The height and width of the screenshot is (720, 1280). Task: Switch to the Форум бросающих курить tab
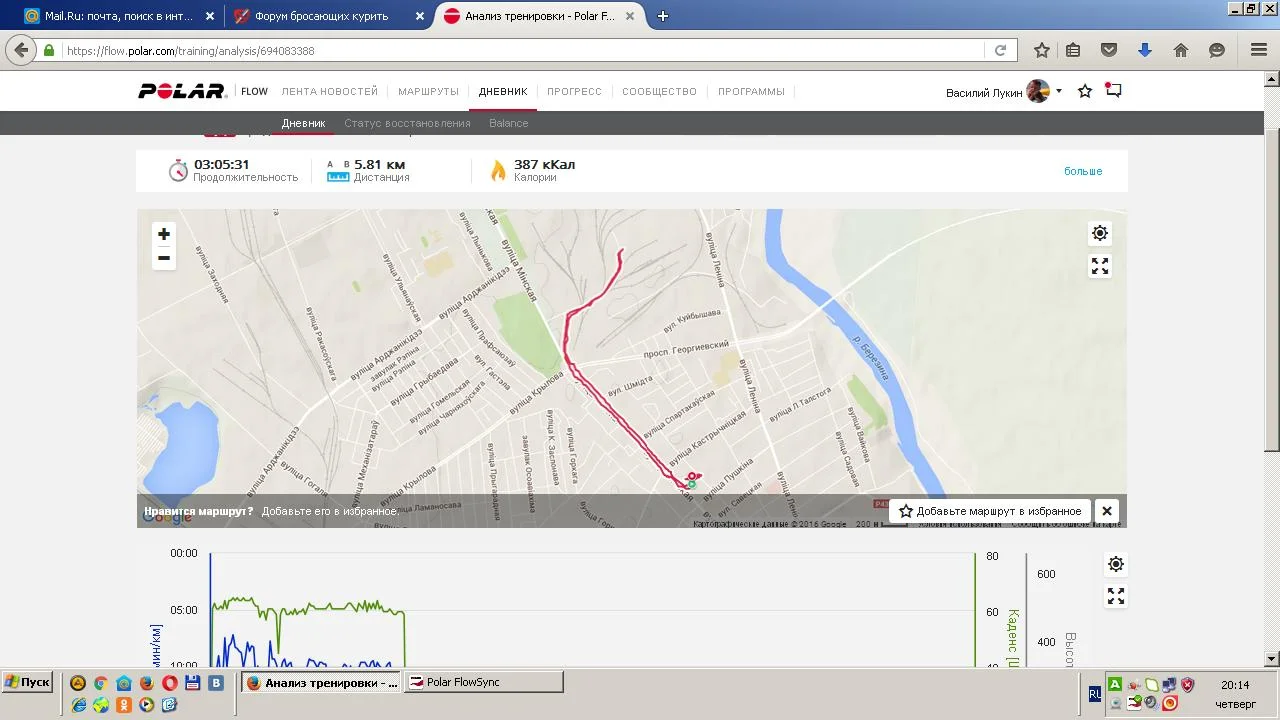point(320,16)
